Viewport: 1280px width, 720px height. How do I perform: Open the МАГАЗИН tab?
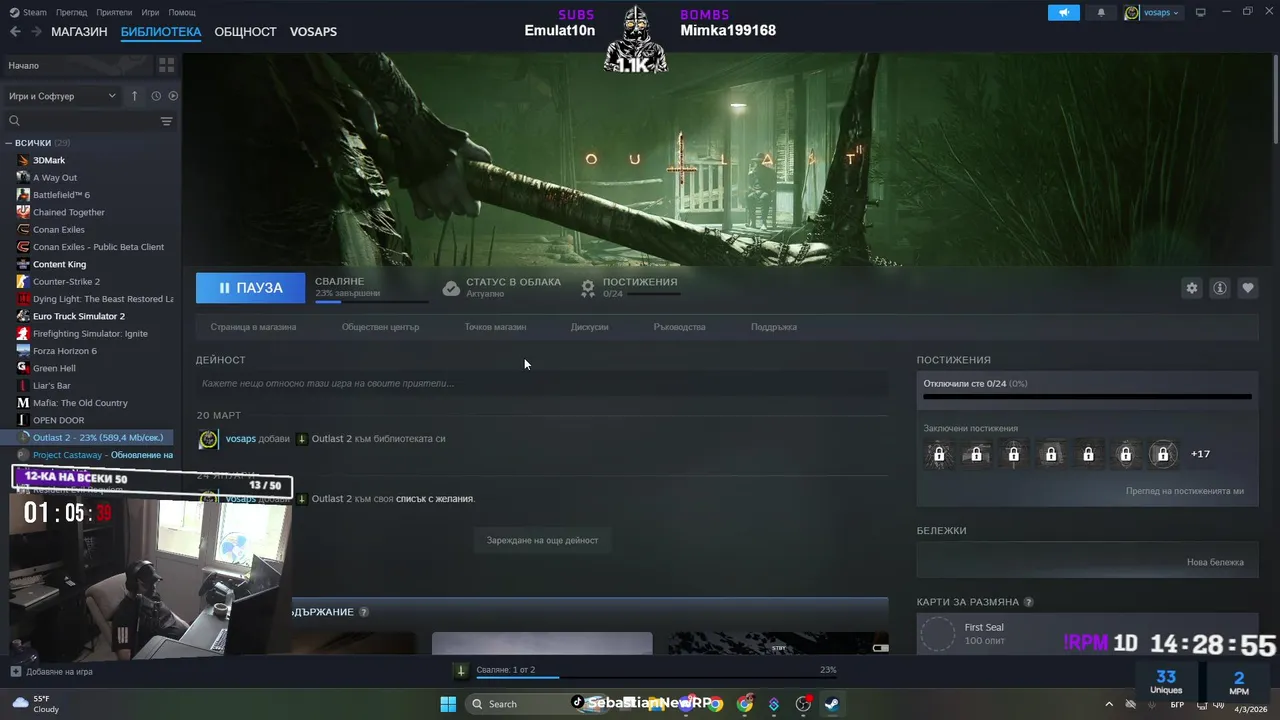tap(79, 32)
